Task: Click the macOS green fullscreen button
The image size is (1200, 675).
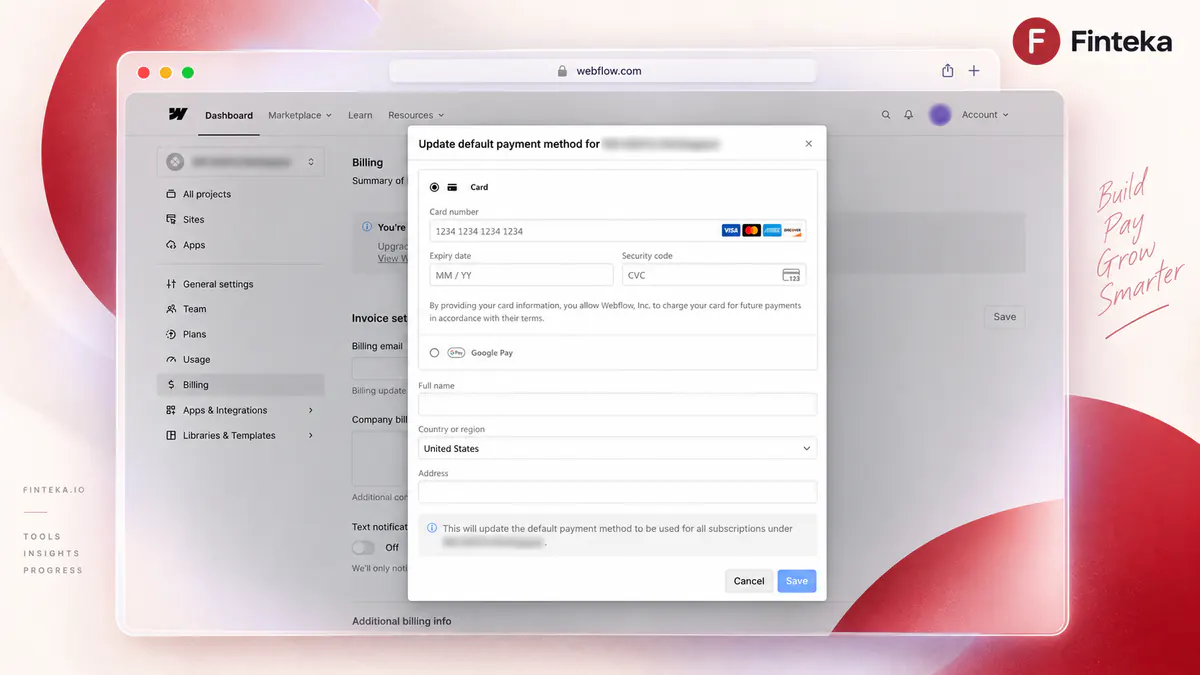Action: point(188,72)
